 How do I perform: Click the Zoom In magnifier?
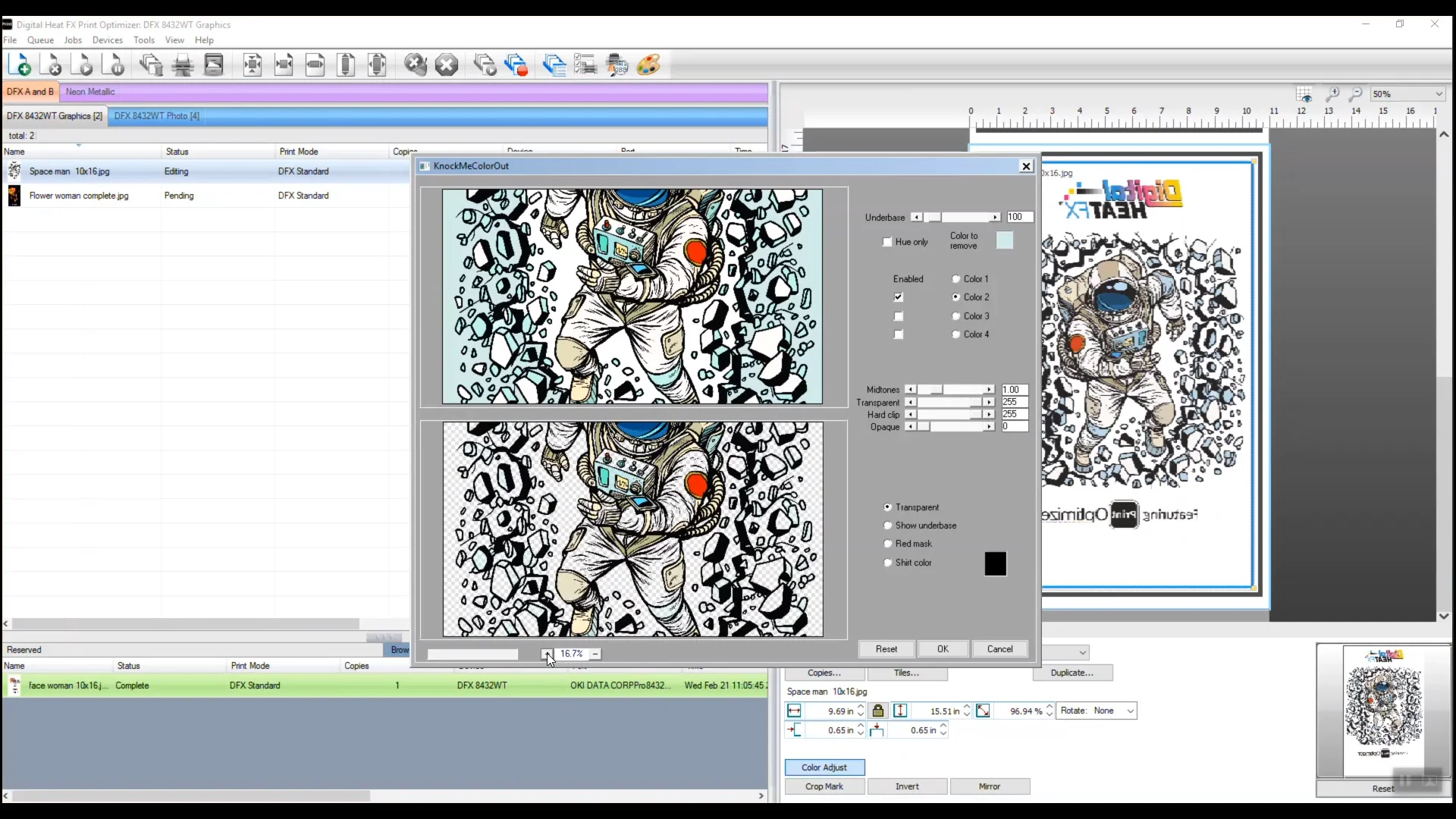point(1333,94)
